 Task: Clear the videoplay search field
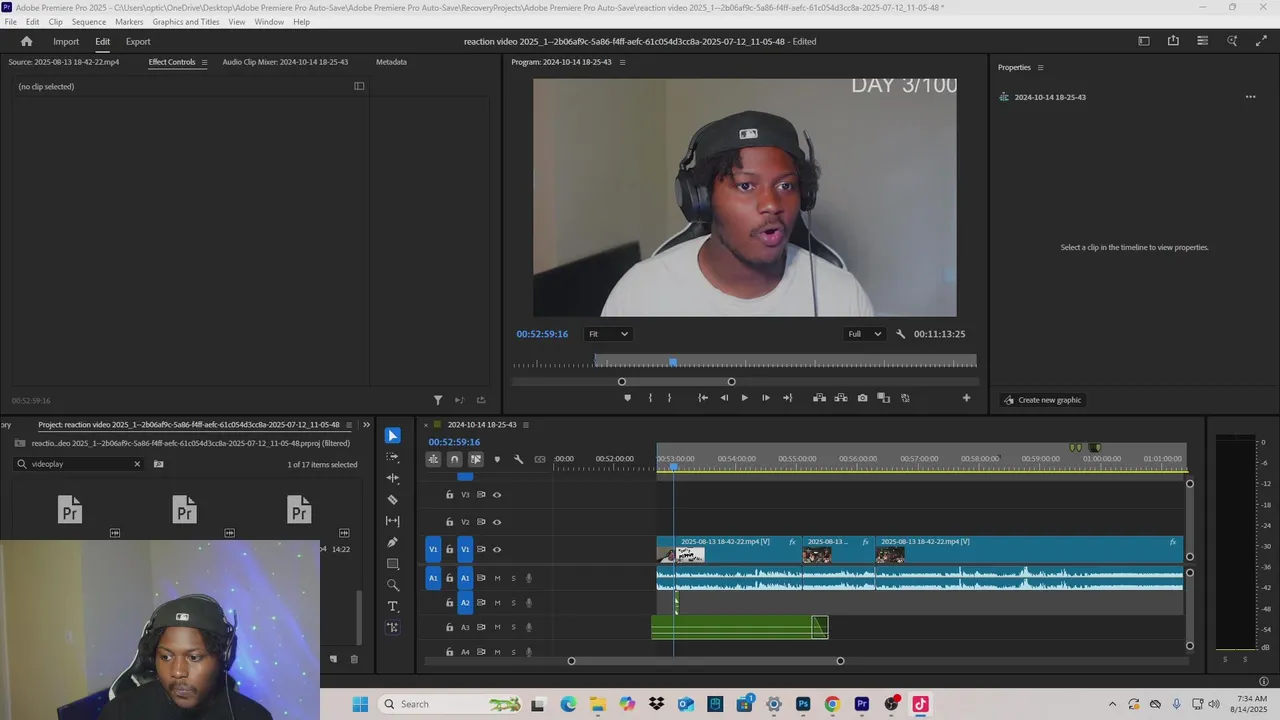click(x=137, y=464)
